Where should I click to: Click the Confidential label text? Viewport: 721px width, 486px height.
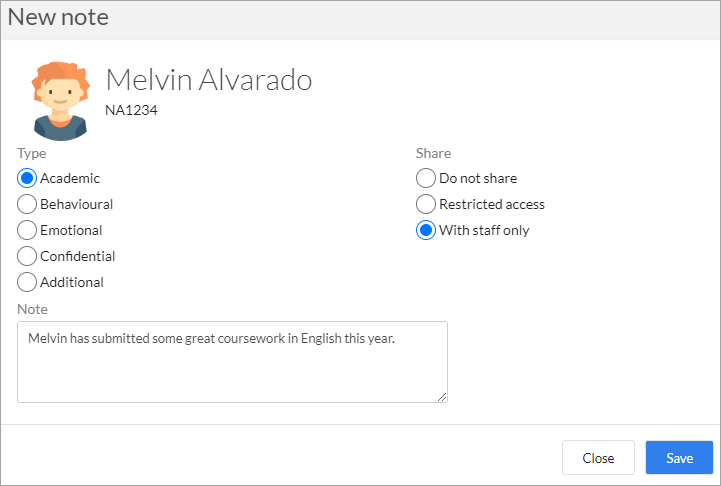tap(78, 256)
